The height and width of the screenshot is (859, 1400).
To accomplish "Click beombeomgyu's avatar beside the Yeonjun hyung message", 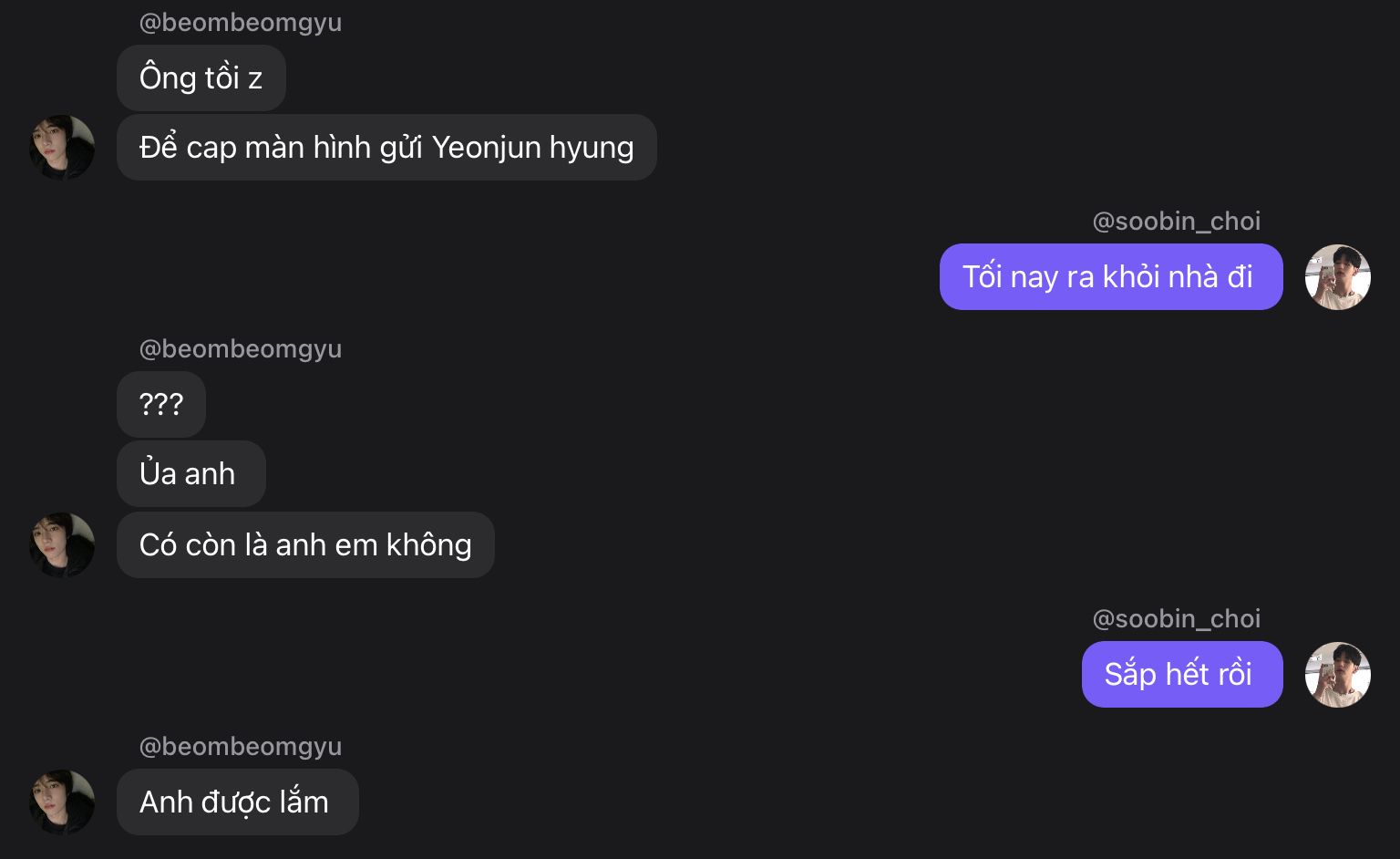I will click(62, 148).
